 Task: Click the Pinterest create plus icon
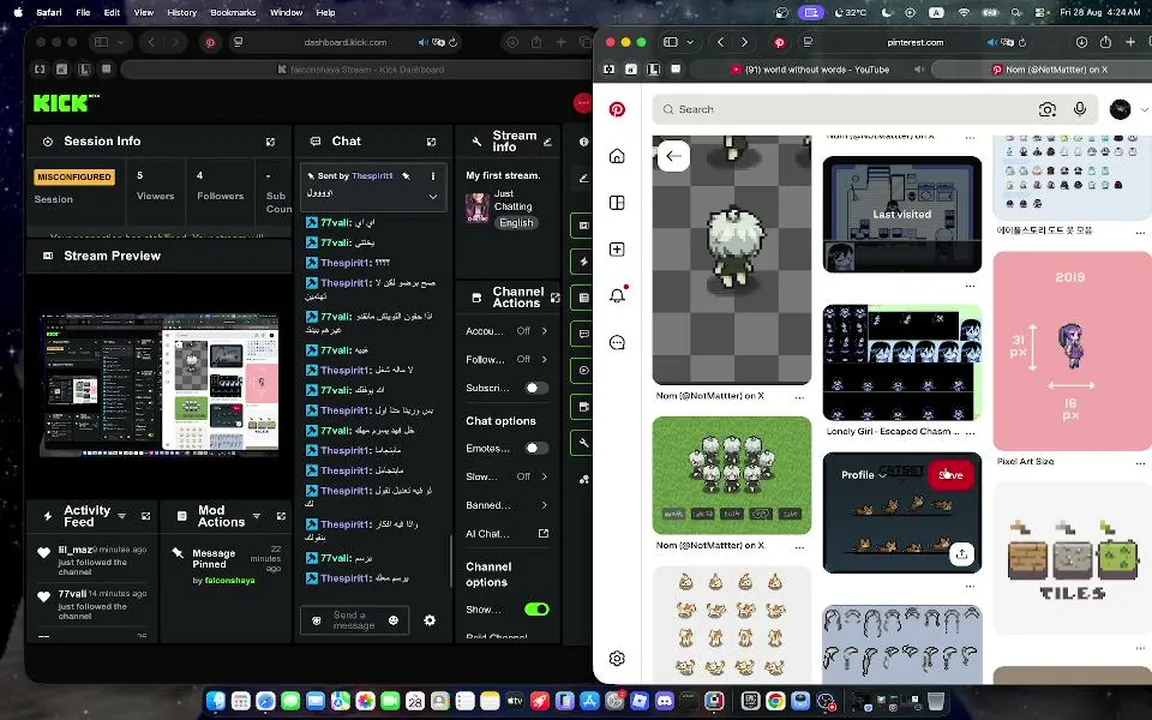point(617,250)
